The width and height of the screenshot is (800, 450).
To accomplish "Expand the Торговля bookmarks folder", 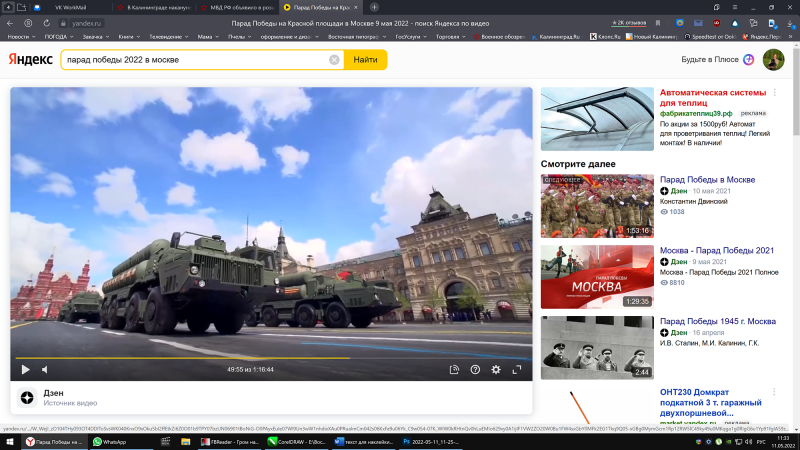I will point(451,36).
